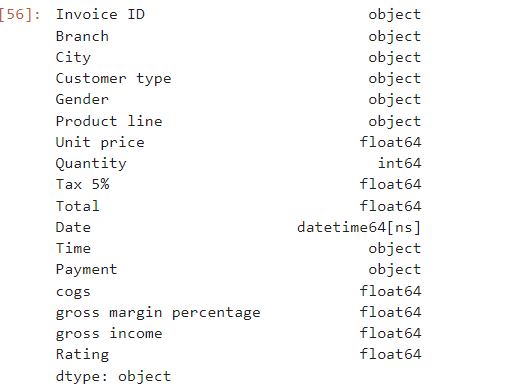Click the City column name
Screen dimensions: 517x391
click(x=73, y=58)
